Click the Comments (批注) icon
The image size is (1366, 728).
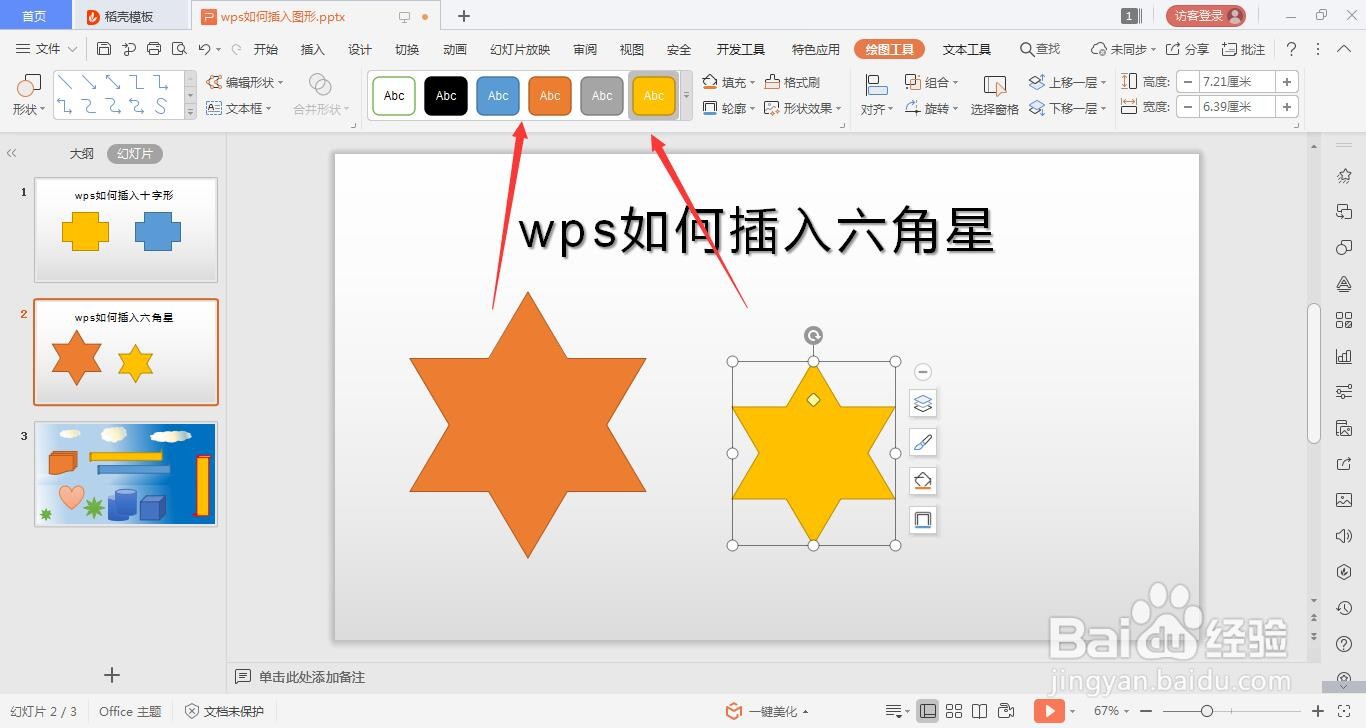tap(1243, 49)
